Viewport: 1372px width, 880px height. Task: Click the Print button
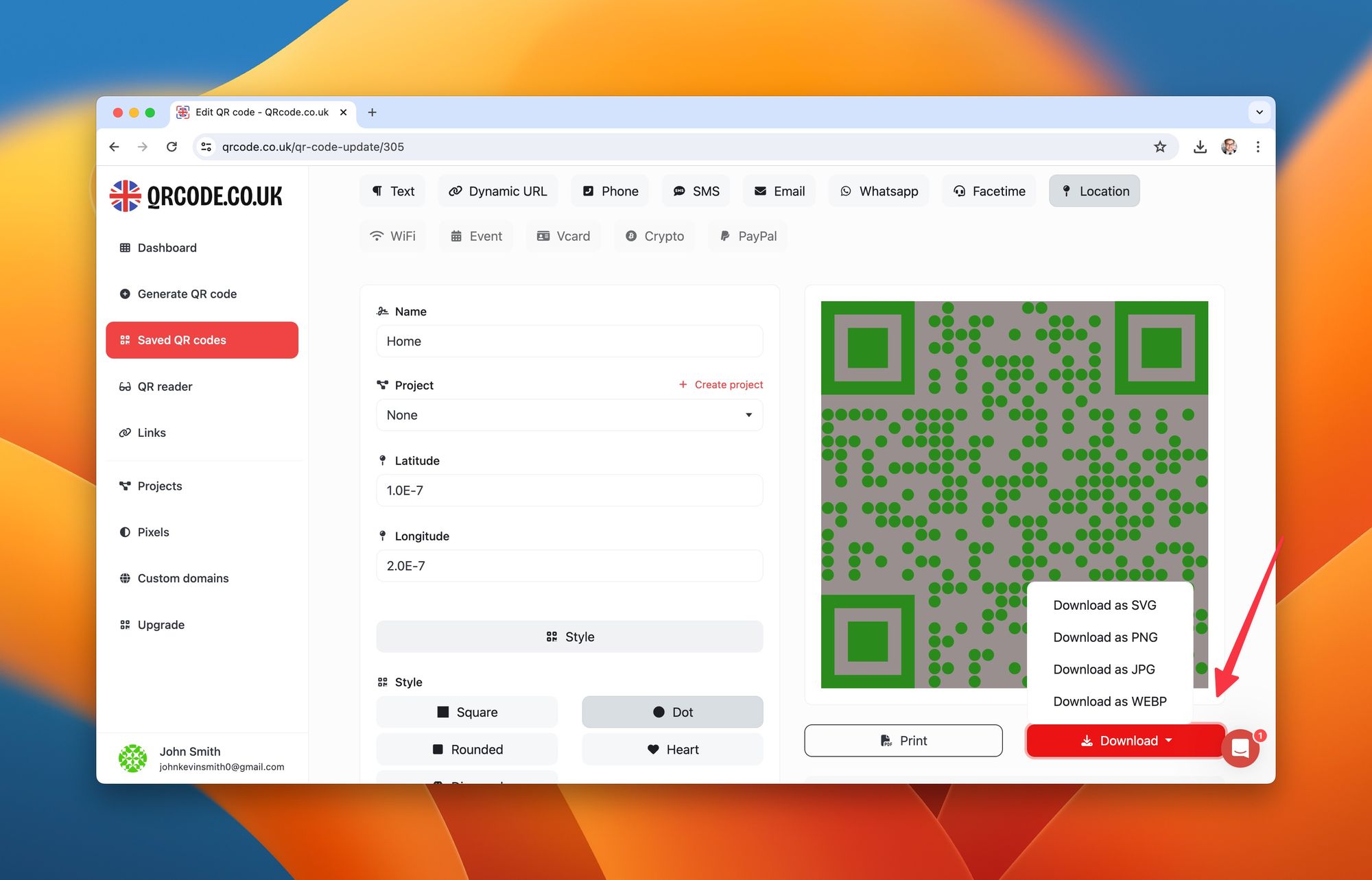click(903, 741)
